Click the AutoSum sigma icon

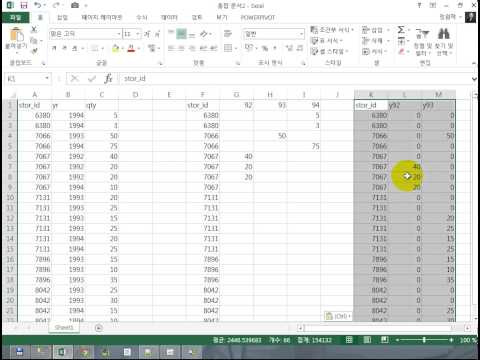click(x=401, y=30)
